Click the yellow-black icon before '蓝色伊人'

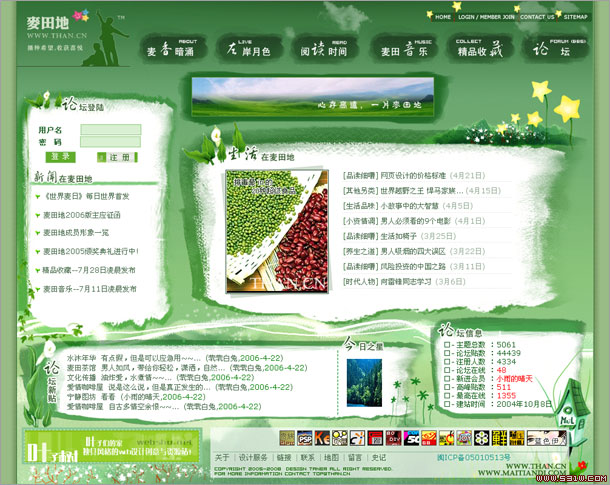(x=517, y=438)
